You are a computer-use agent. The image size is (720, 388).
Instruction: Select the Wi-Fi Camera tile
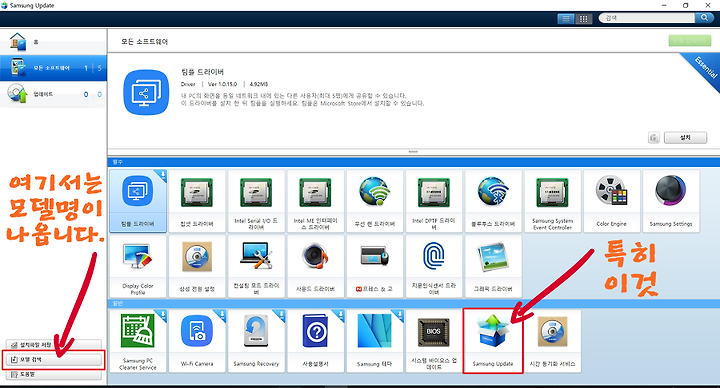197,341
